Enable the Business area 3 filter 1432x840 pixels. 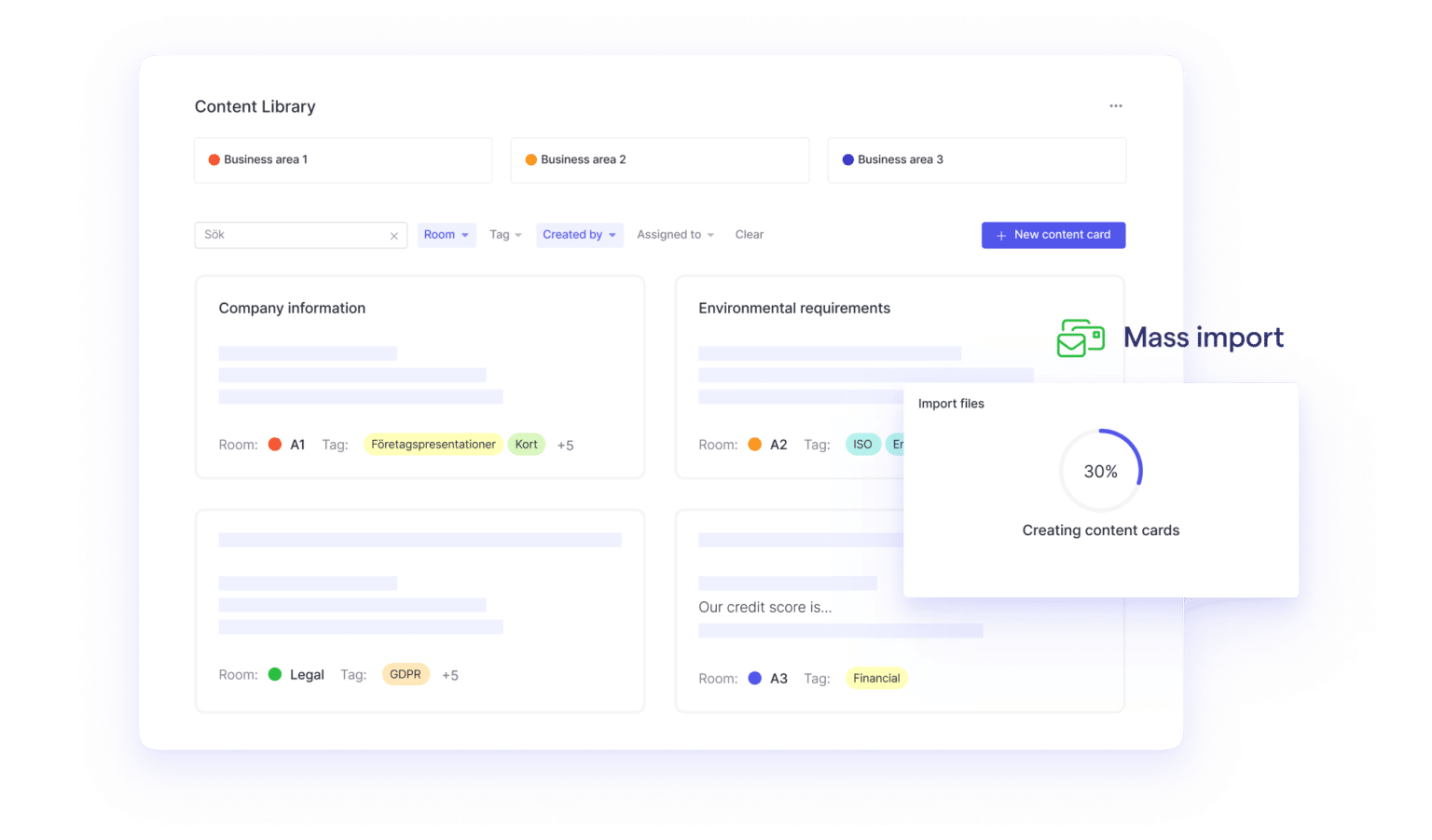[x=976, y=159]
